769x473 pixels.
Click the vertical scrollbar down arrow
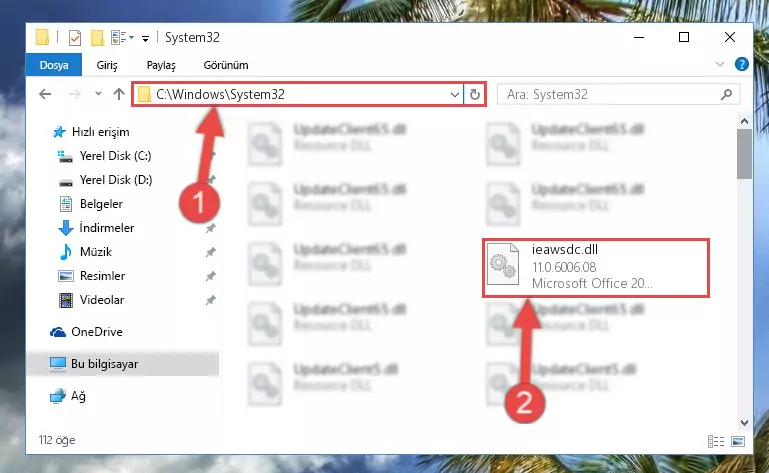point(744,422)
